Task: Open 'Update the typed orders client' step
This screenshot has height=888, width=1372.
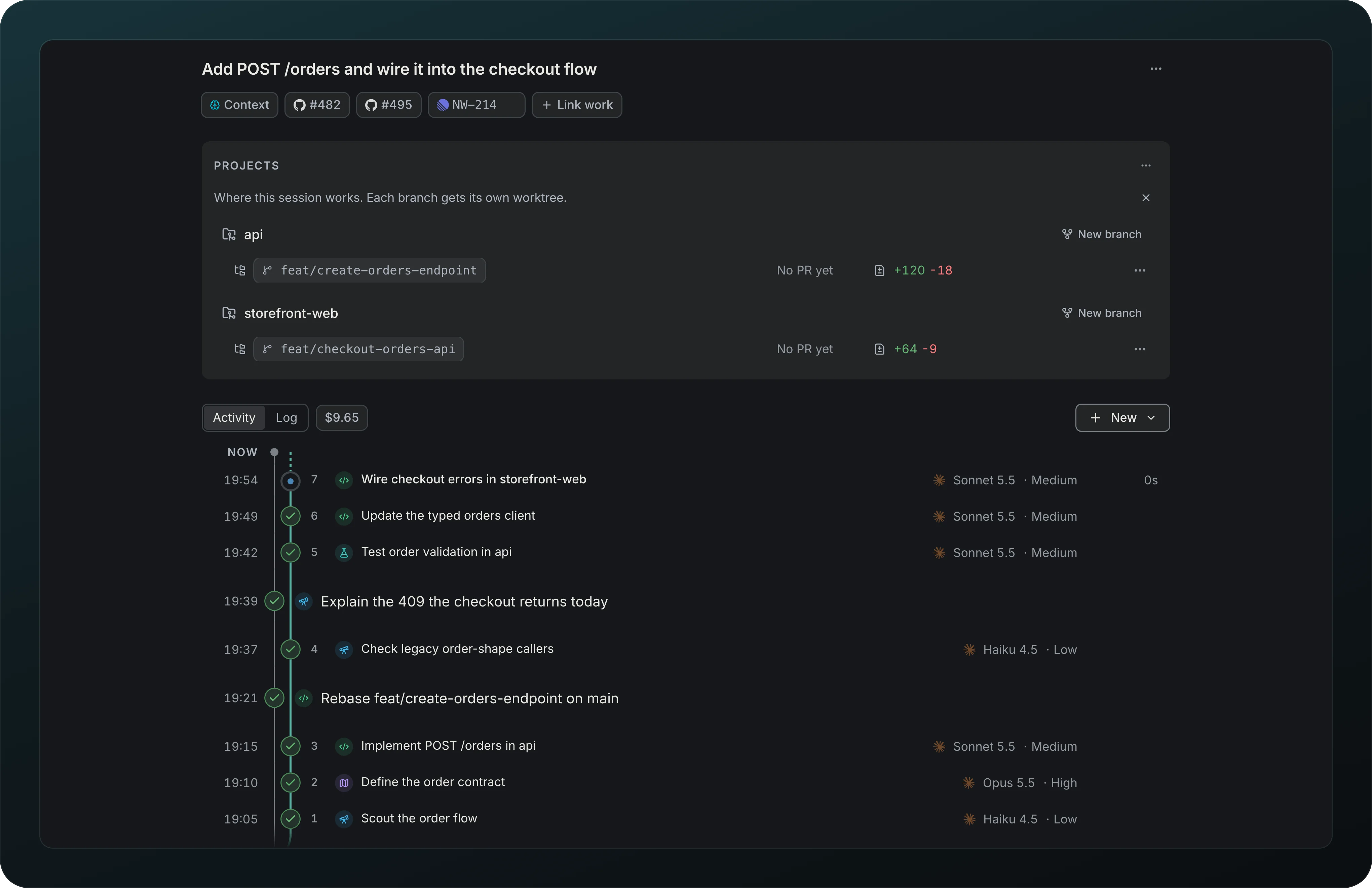Action: (x=448, y=516)
